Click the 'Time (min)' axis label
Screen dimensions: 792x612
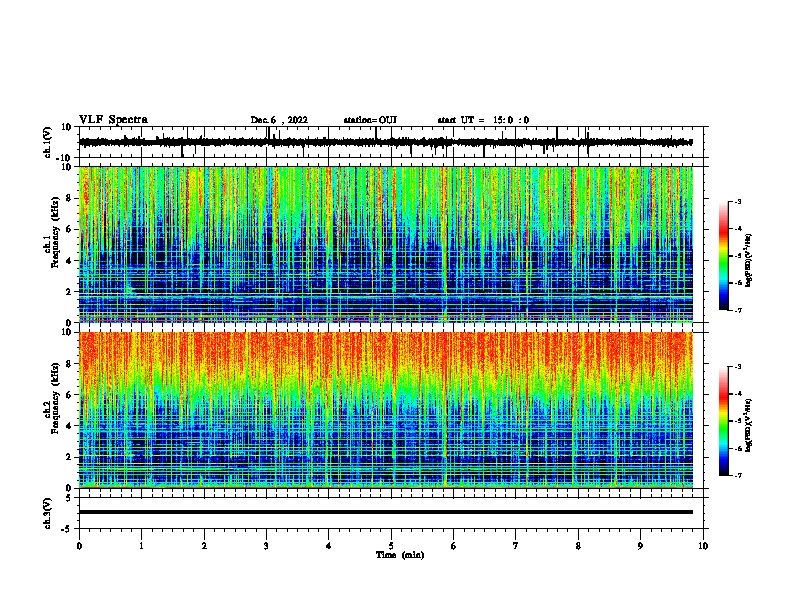click(x=400, y=555)
